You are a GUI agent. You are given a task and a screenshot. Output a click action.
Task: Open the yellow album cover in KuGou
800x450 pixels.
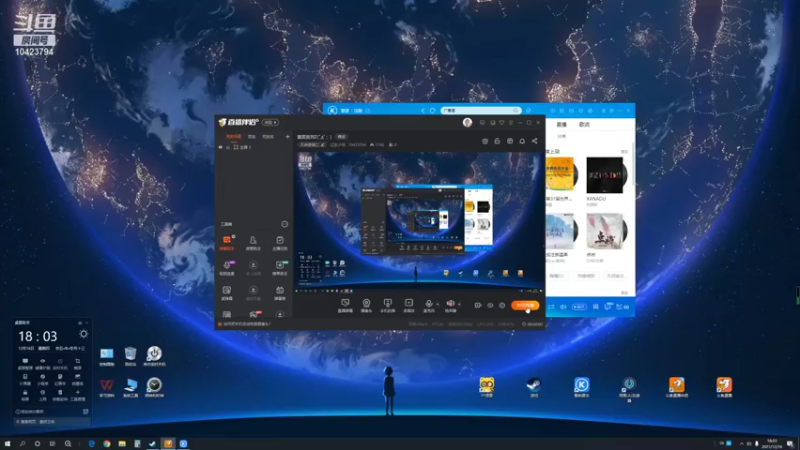click(561, 174)
